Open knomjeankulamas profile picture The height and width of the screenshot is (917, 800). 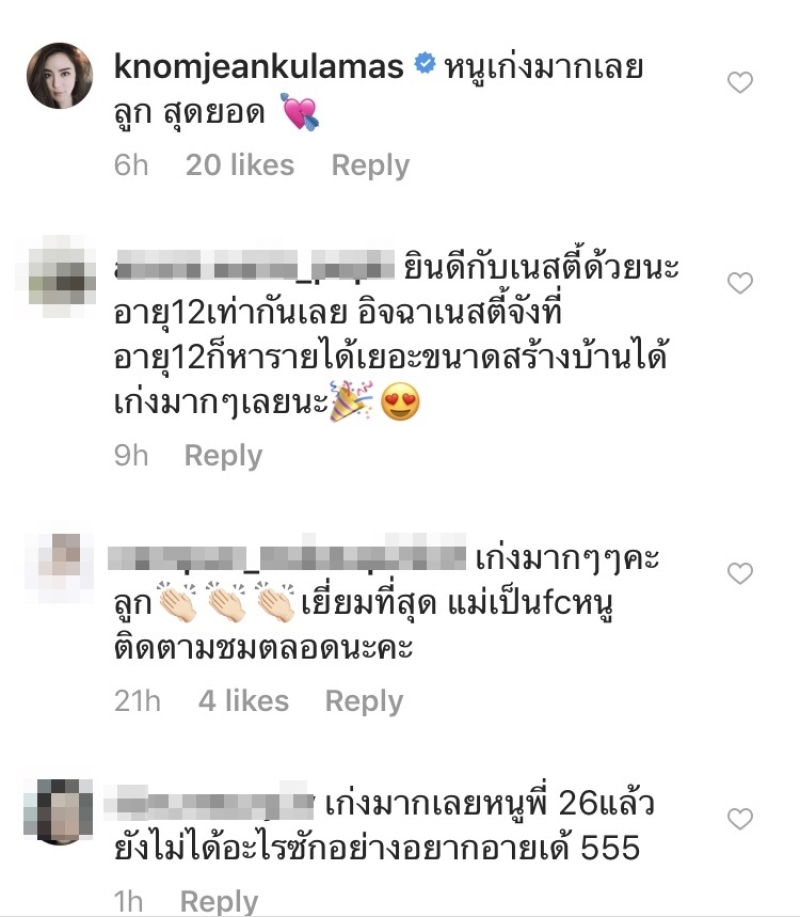click(60, 76)
